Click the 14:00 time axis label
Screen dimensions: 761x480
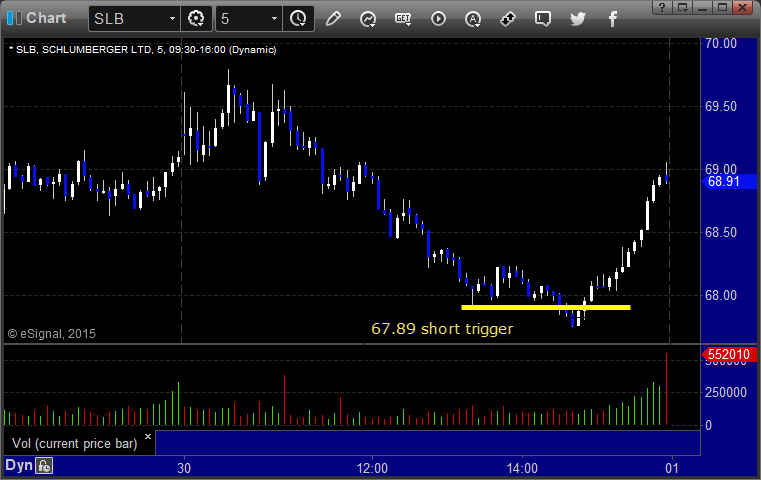click(x=522, y=468)
